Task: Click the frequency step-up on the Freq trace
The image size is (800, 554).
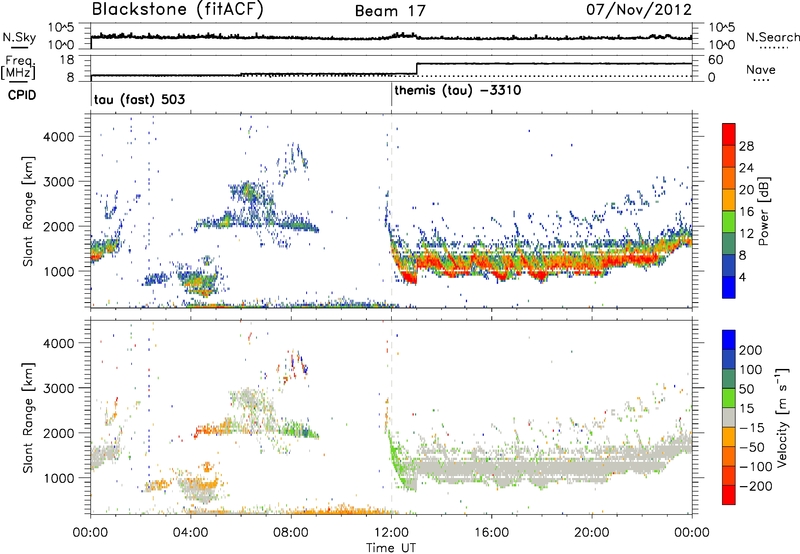Action: point(417,69)
